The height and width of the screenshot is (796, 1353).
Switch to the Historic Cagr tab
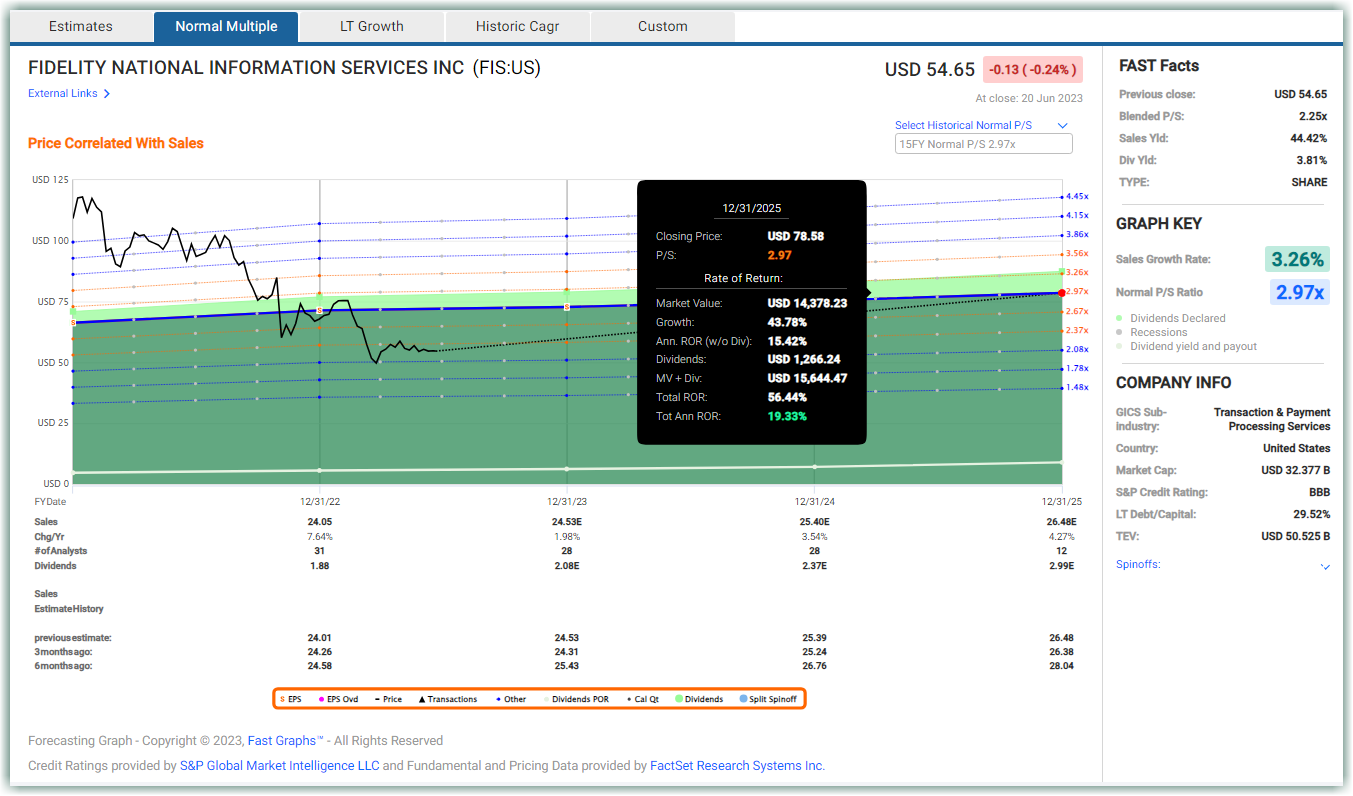pos(517,26)
